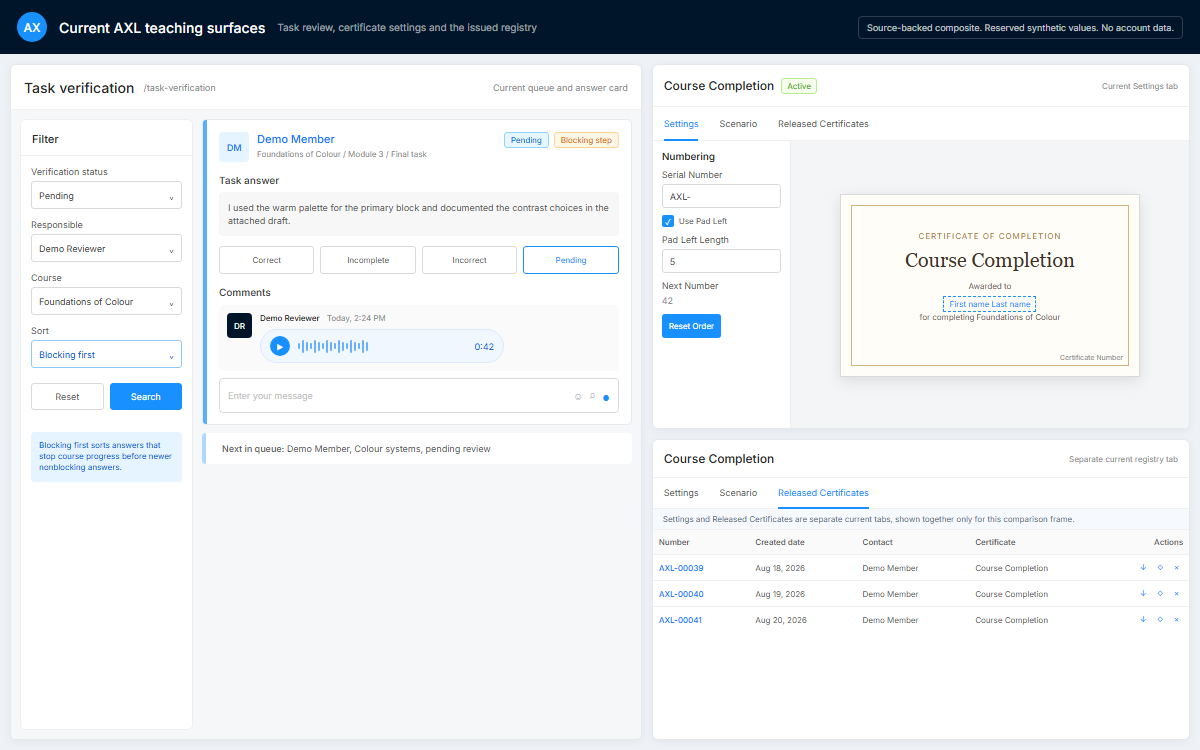The image size is (1200, 750).
Task: Click the Blocking step badge
Action: [x=586, y=140]
